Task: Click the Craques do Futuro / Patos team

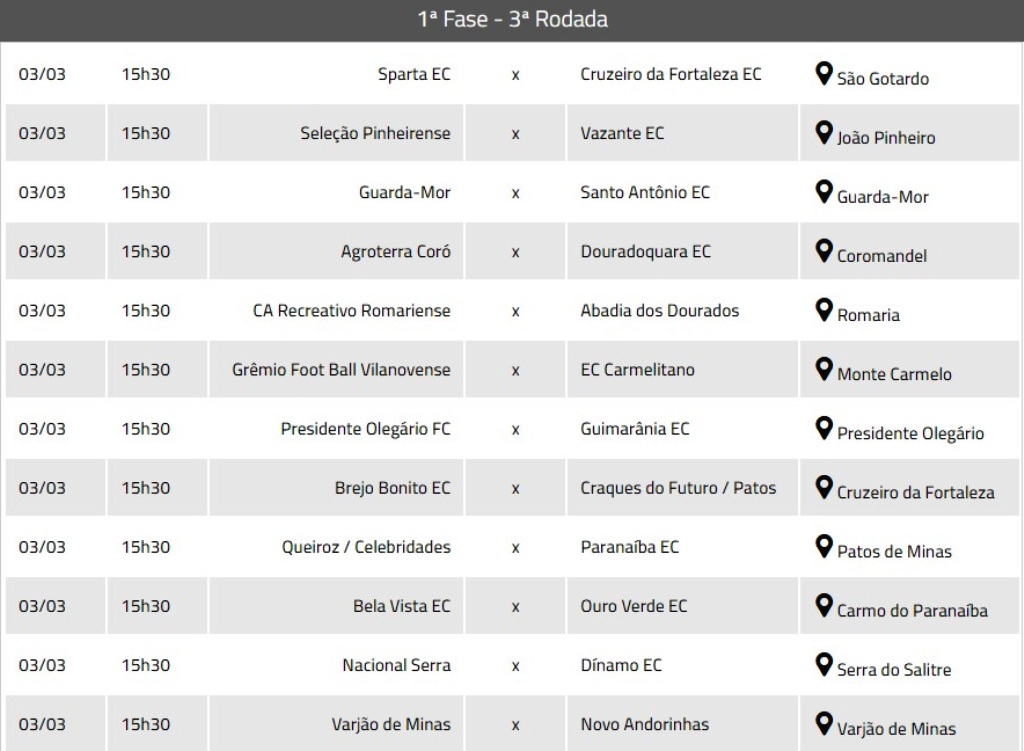Action: pyautogui.click(x=678, y=487)
